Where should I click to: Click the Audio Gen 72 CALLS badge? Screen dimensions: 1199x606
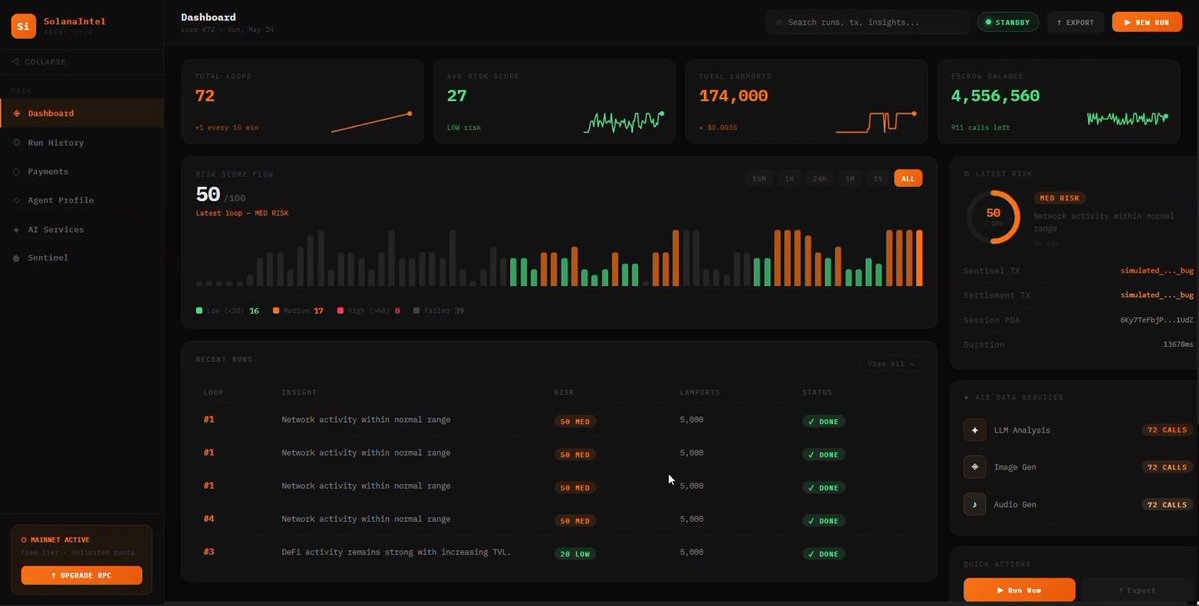1167,504
